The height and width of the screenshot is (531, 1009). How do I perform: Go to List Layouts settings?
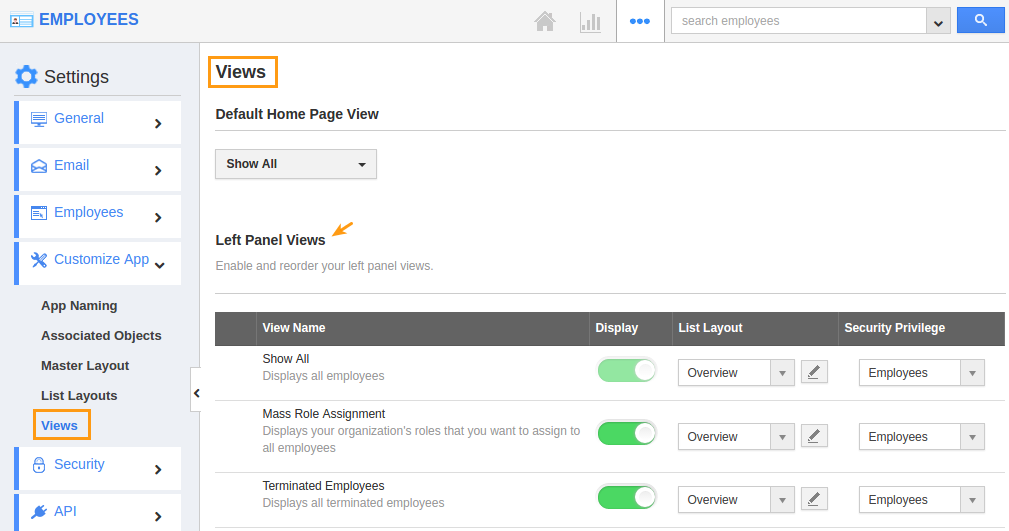click(x=79, y=396)
